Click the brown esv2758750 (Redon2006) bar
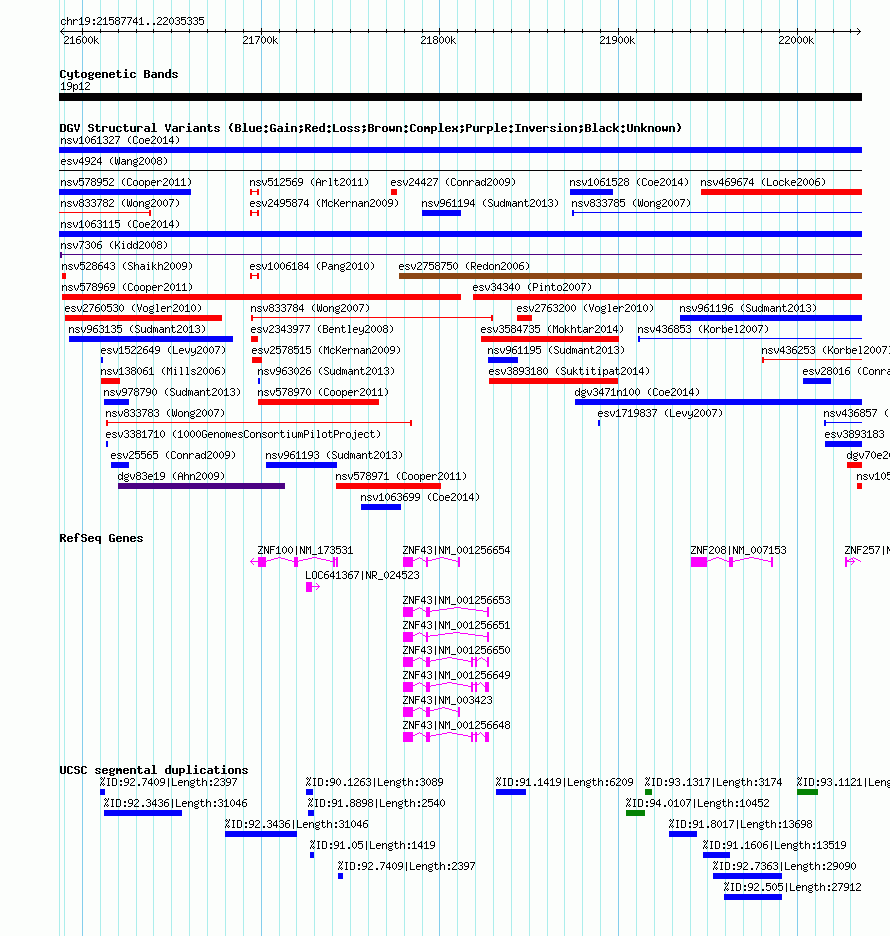Viewport: 890px width, 936px height. [630, 276]
